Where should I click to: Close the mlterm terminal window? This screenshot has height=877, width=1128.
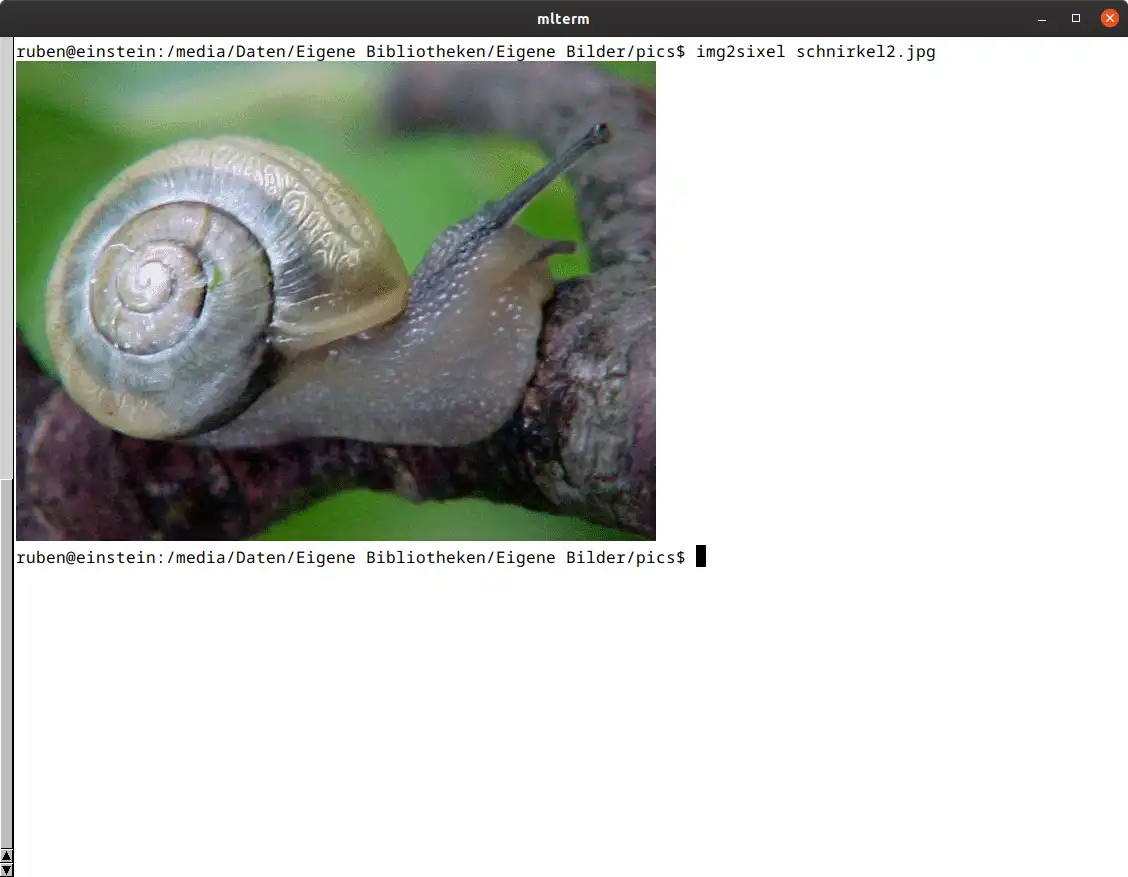[x=1110, y=18]
